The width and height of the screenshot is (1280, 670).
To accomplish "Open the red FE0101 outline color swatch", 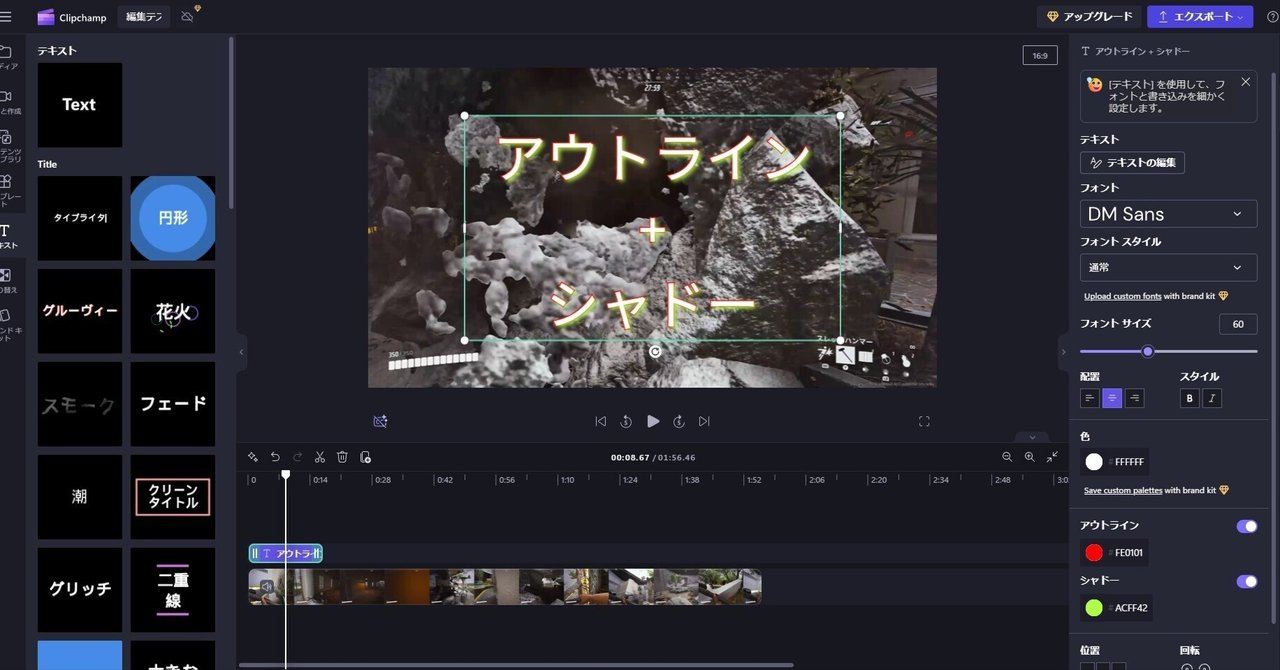I will (x=1095, y=551).
